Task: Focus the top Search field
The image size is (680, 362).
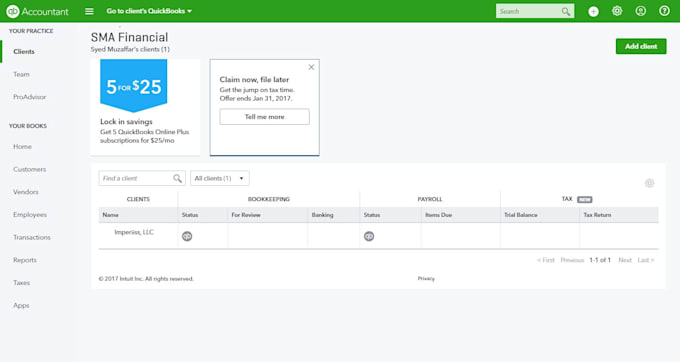Action: point(535,11)
